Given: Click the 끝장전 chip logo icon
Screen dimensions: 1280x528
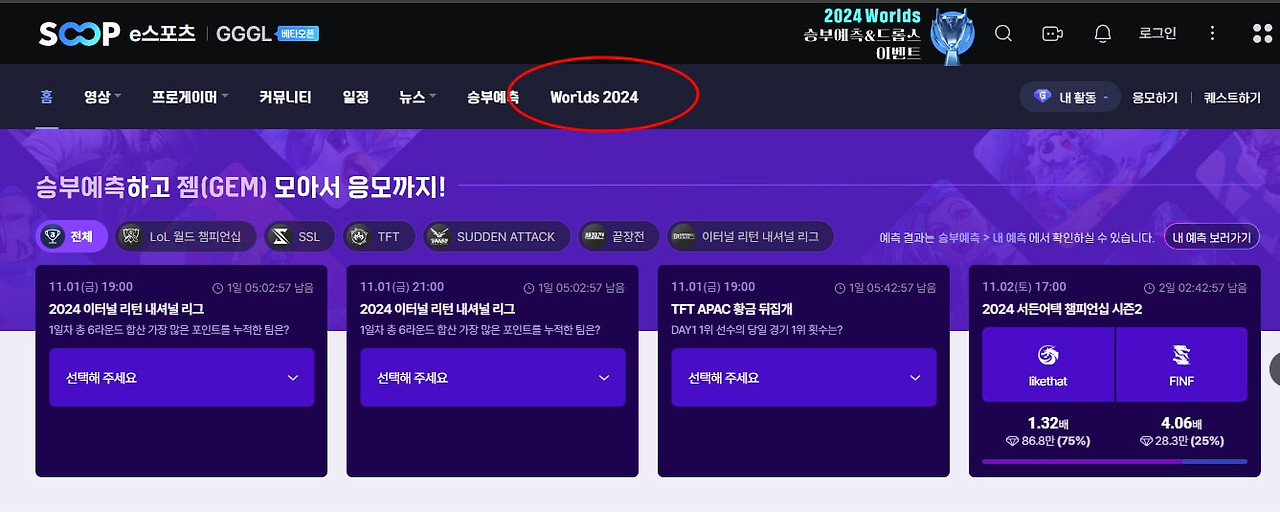Looking at the screenshot, I should [x=596, y=237].
